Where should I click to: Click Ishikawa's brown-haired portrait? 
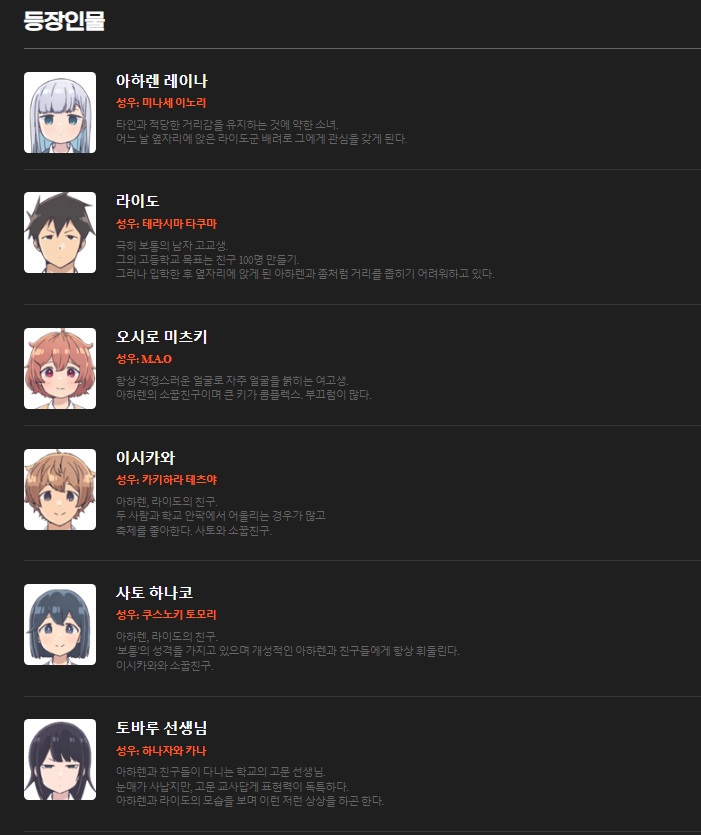point(60,489)
